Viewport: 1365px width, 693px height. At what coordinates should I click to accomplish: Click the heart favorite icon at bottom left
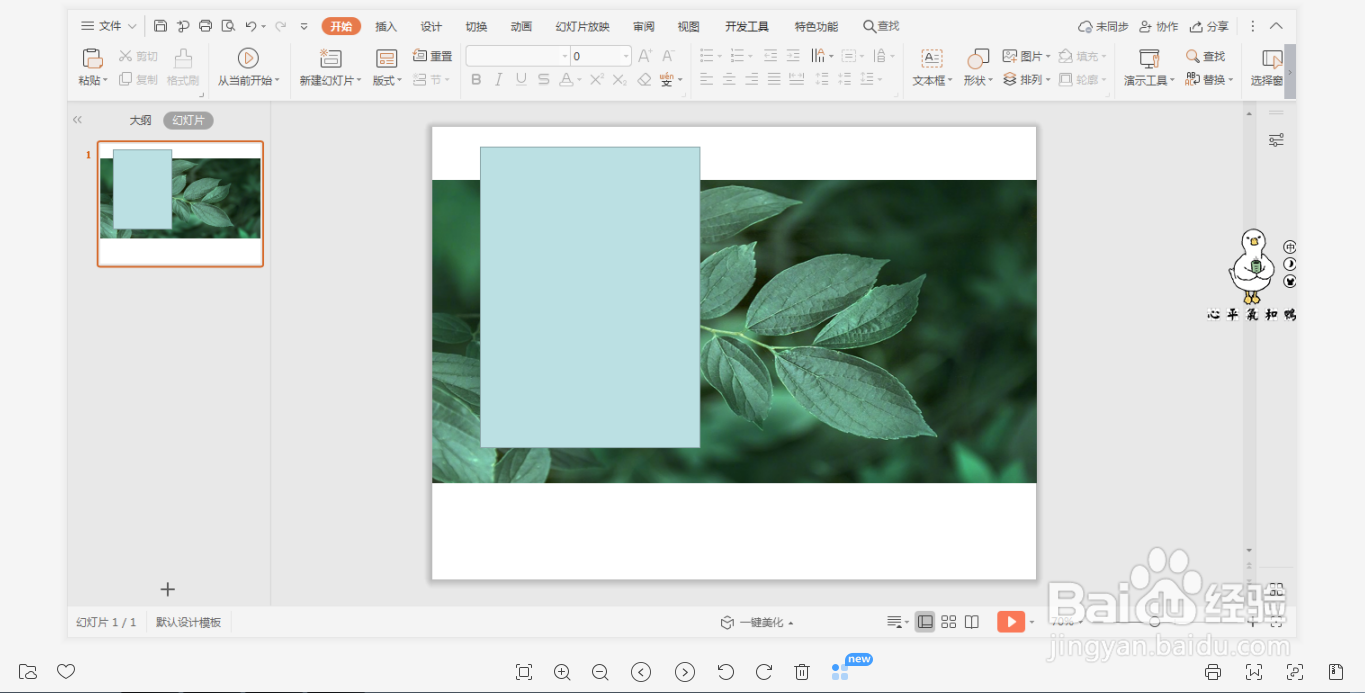point(66,671)
